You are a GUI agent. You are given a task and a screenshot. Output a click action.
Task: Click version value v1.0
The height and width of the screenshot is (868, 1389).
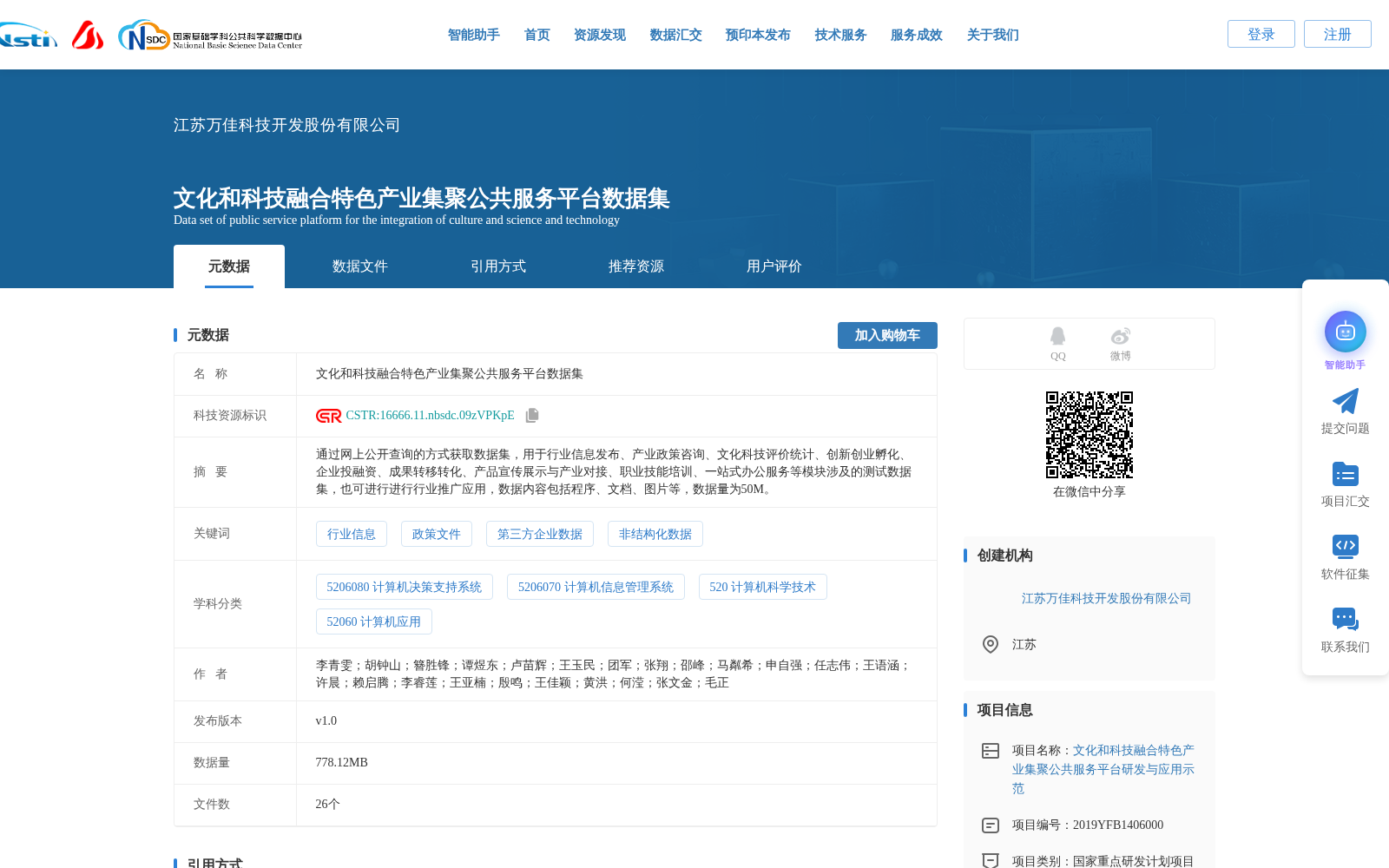(326, 721)
